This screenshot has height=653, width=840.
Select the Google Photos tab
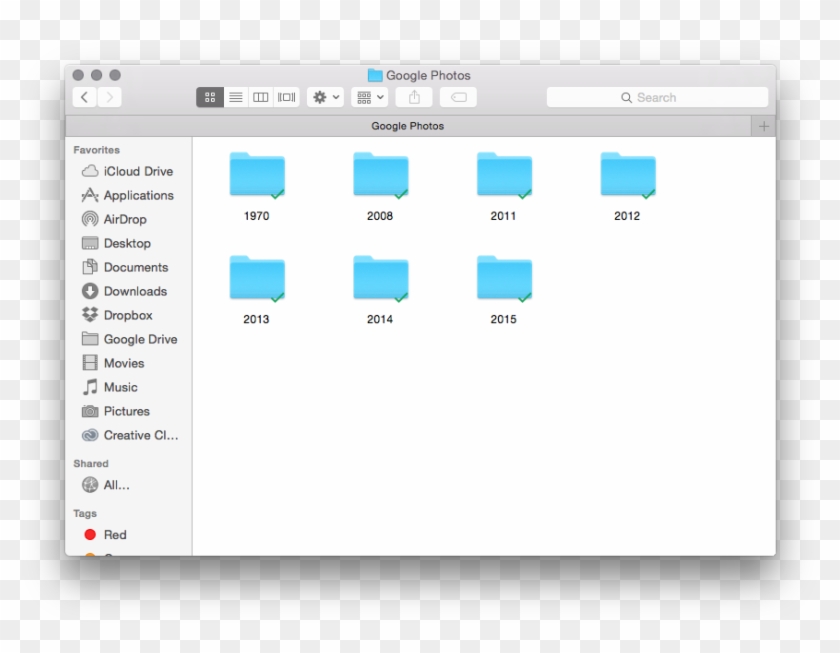[x=407, y=126]
